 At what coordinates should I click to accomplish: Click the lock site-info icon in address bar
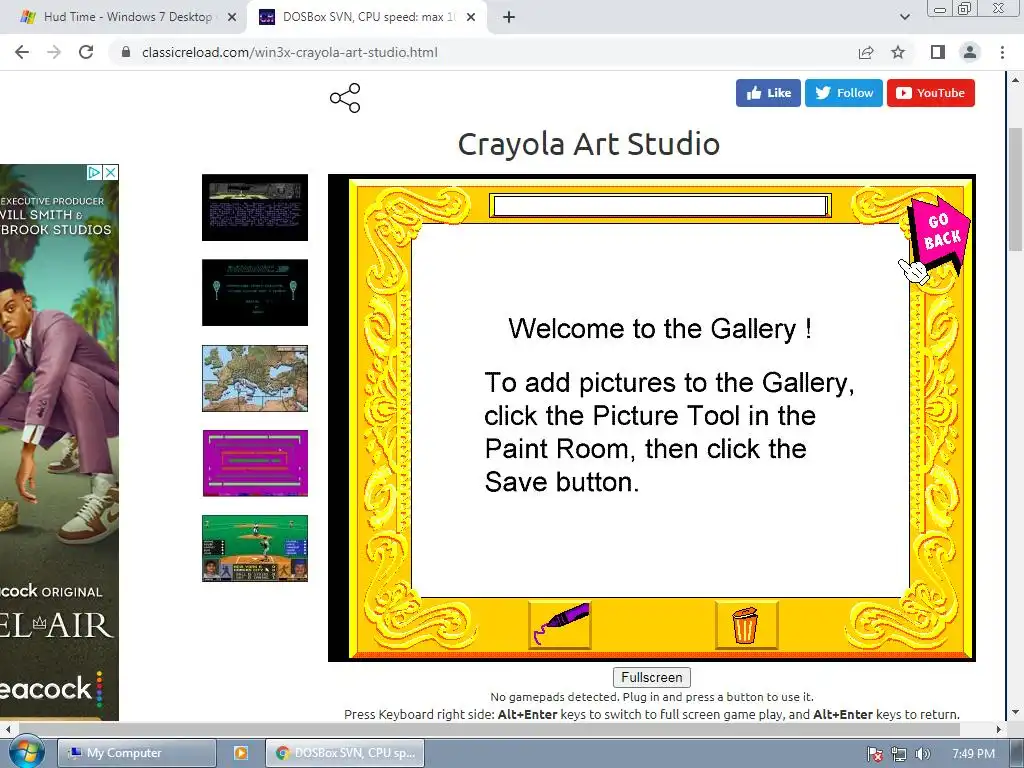pos(126,52)
